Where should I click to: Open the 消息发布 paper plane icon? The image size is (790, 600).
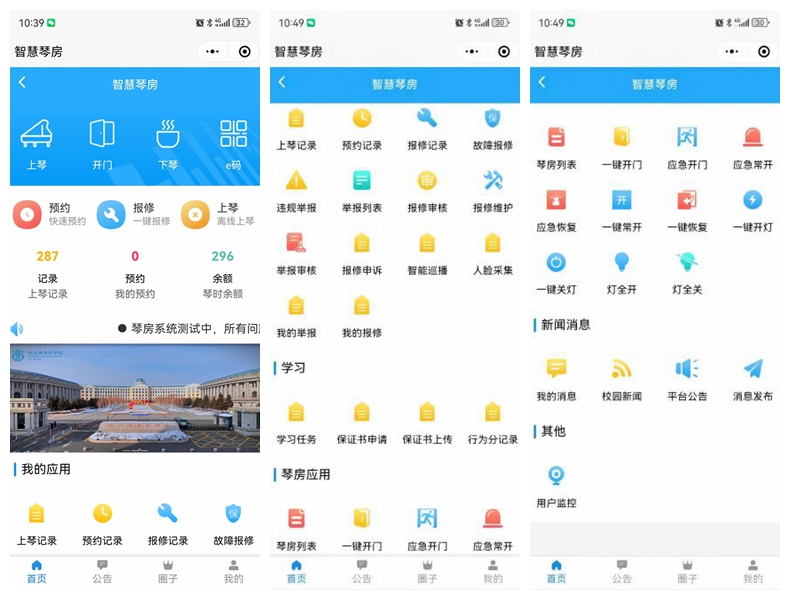click(x=752, y=369)
